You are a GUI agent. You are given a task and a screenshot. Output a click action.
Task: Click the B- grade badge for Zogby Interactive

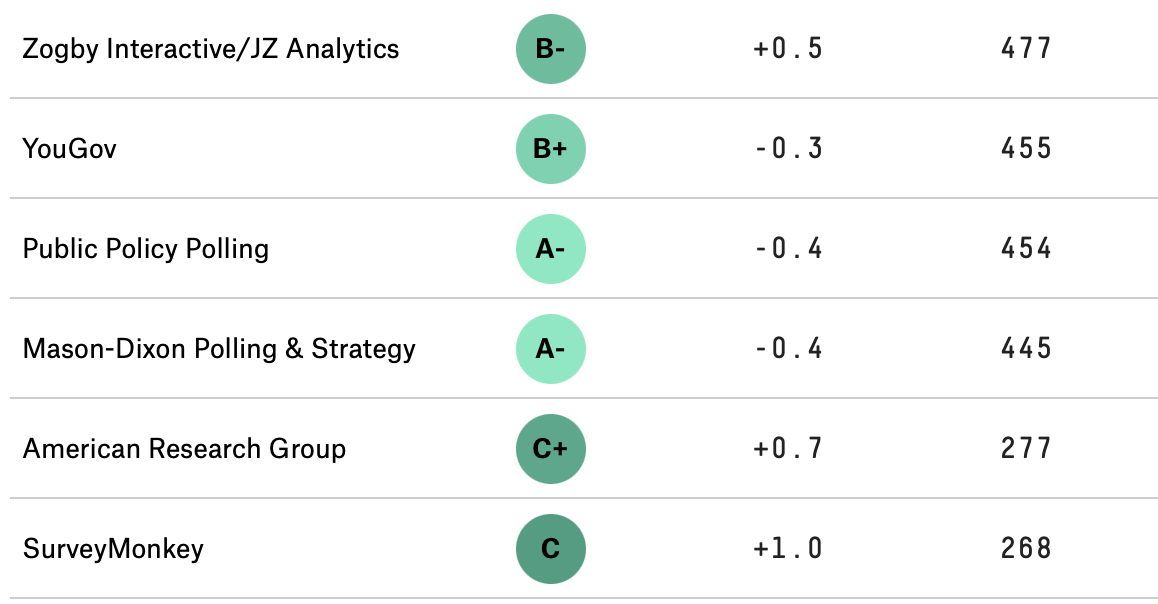tap(550, 49)
